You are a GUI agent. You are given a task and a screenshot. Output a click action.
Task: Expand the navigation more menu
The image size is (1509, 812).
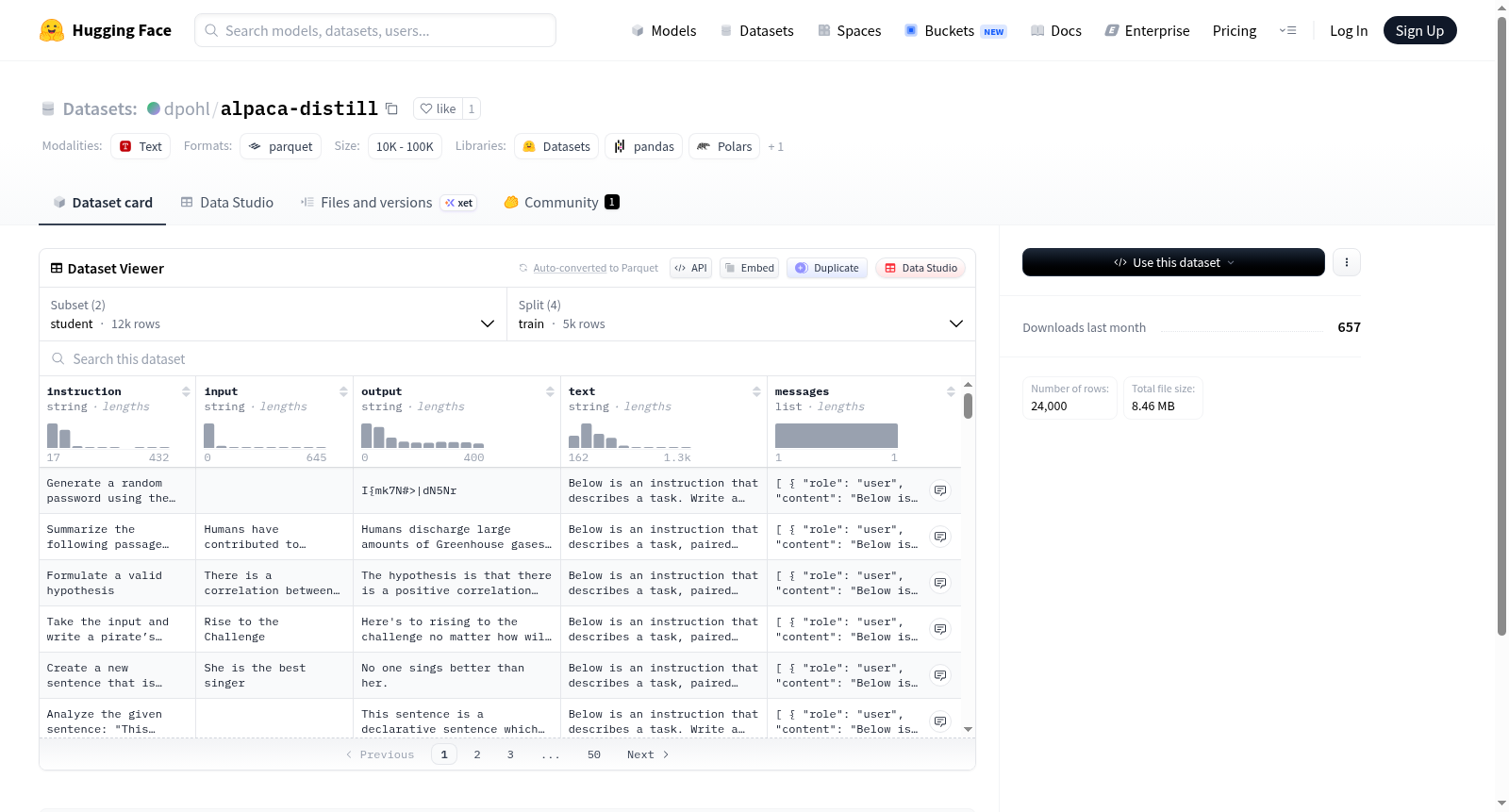coord(1287,31)
